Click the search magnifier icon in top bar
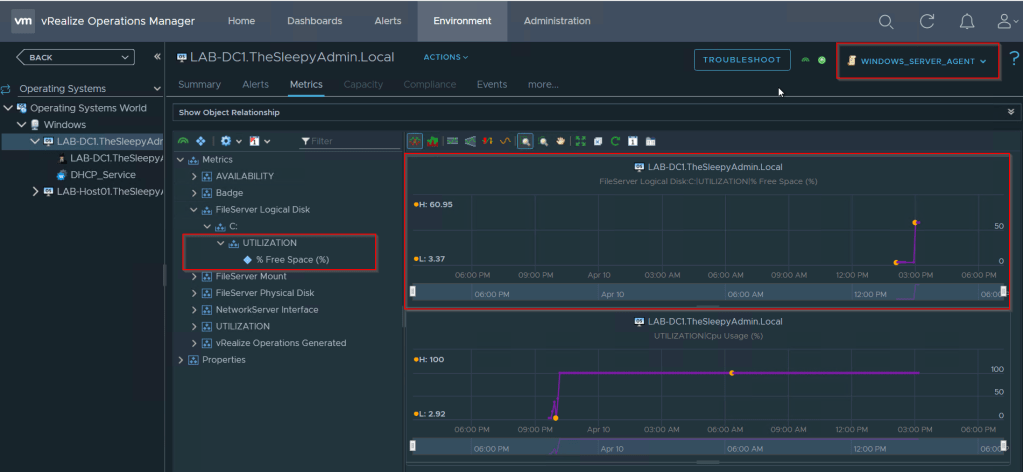 coord(886,21)
